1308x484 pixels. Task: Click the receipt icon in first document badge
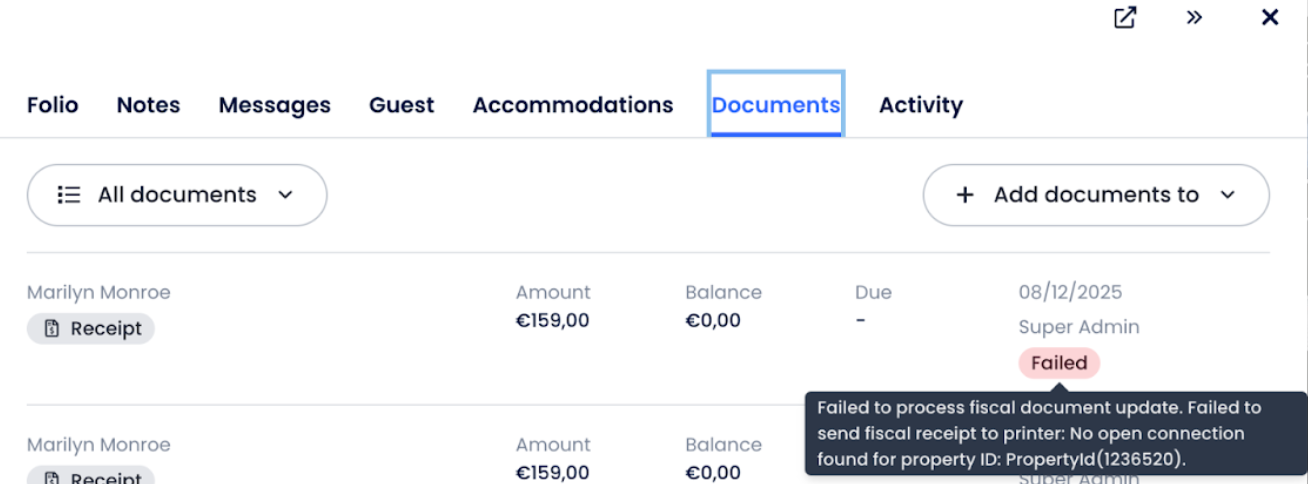[x=52, y=329]
